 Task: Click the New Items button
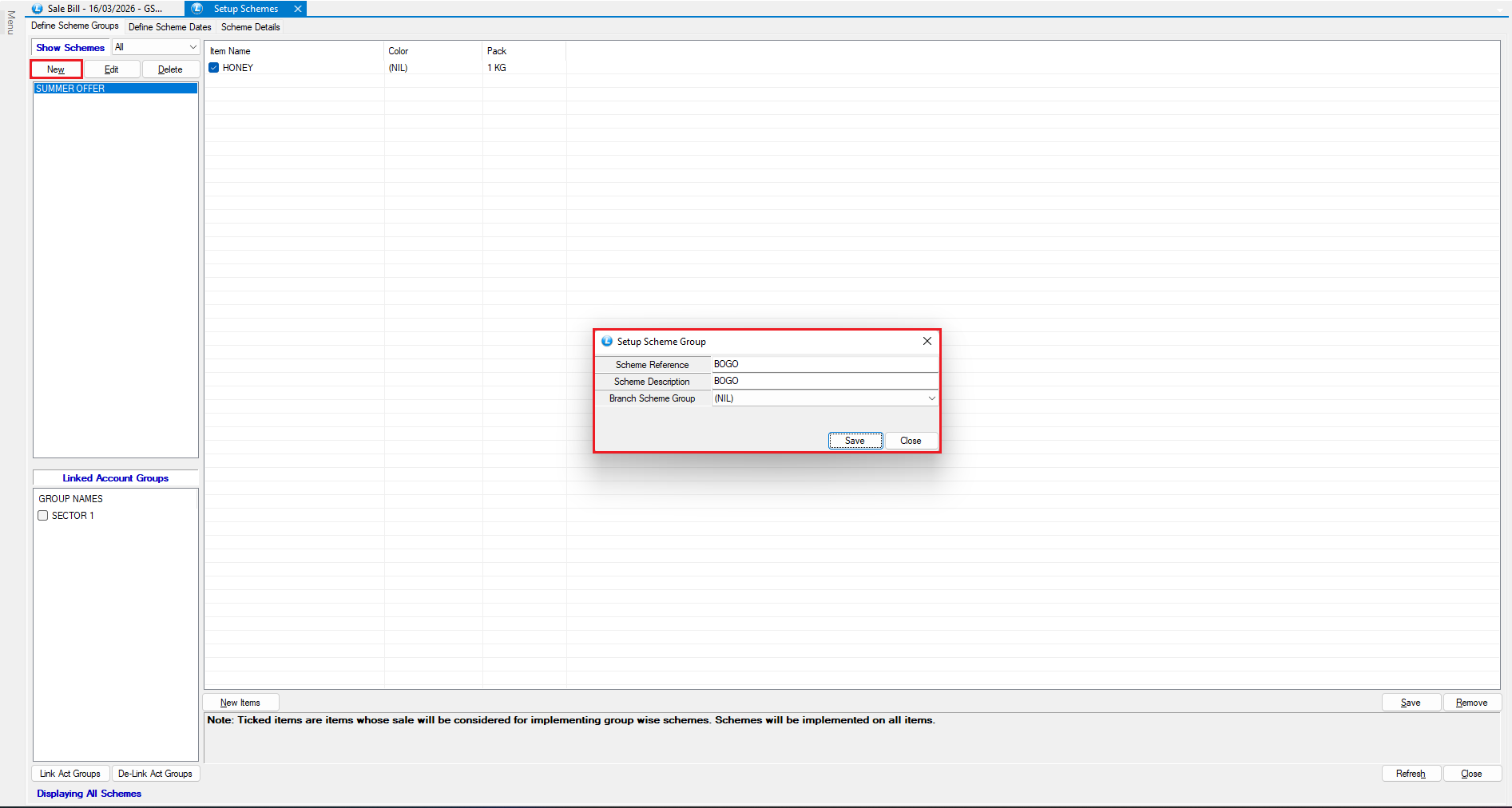pos(240,703)
